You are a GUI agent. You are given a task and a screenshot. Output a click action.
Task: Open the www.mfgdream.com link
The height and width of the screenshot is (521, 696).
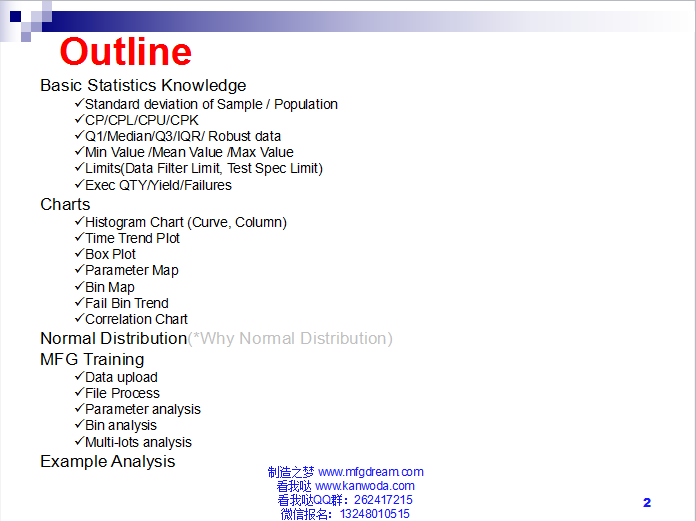click(371, 472)
